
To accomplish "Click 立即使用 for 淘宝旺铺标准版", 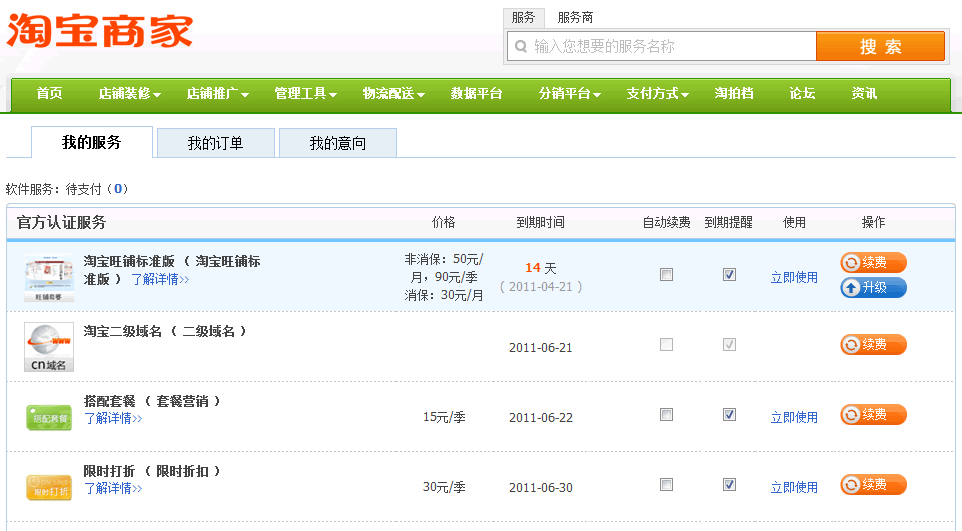I will tap(794, 277).
